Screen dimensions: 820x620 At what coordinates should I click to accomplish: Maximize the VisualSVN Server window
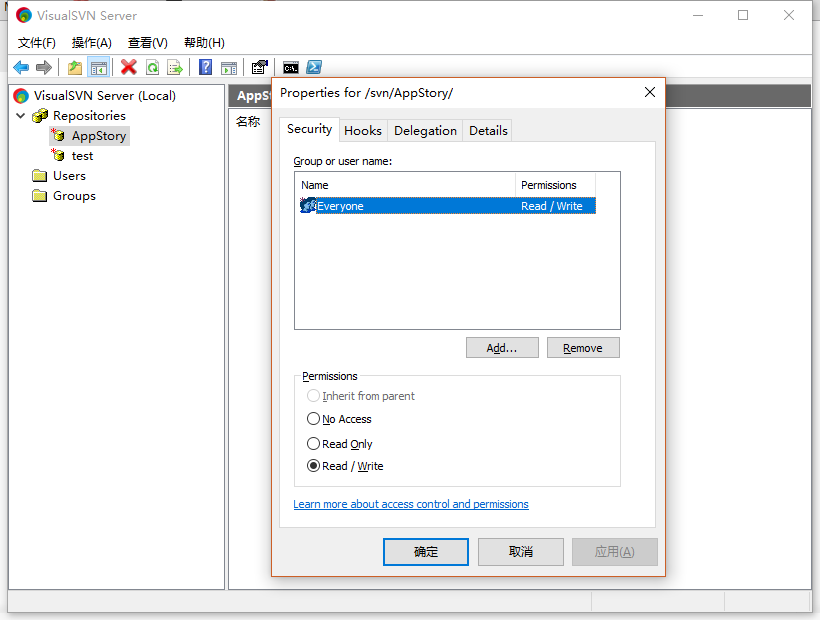[x=743, y=15]
